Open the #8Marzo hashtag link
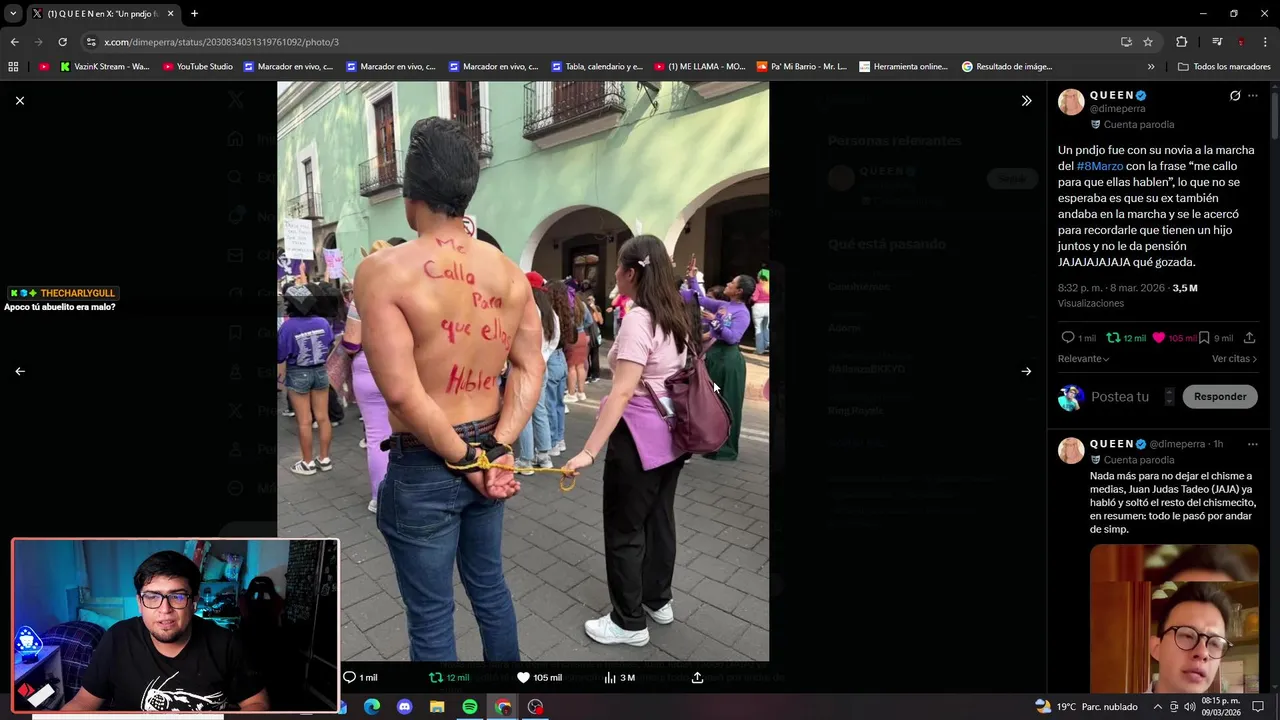 click(1100, 166)
